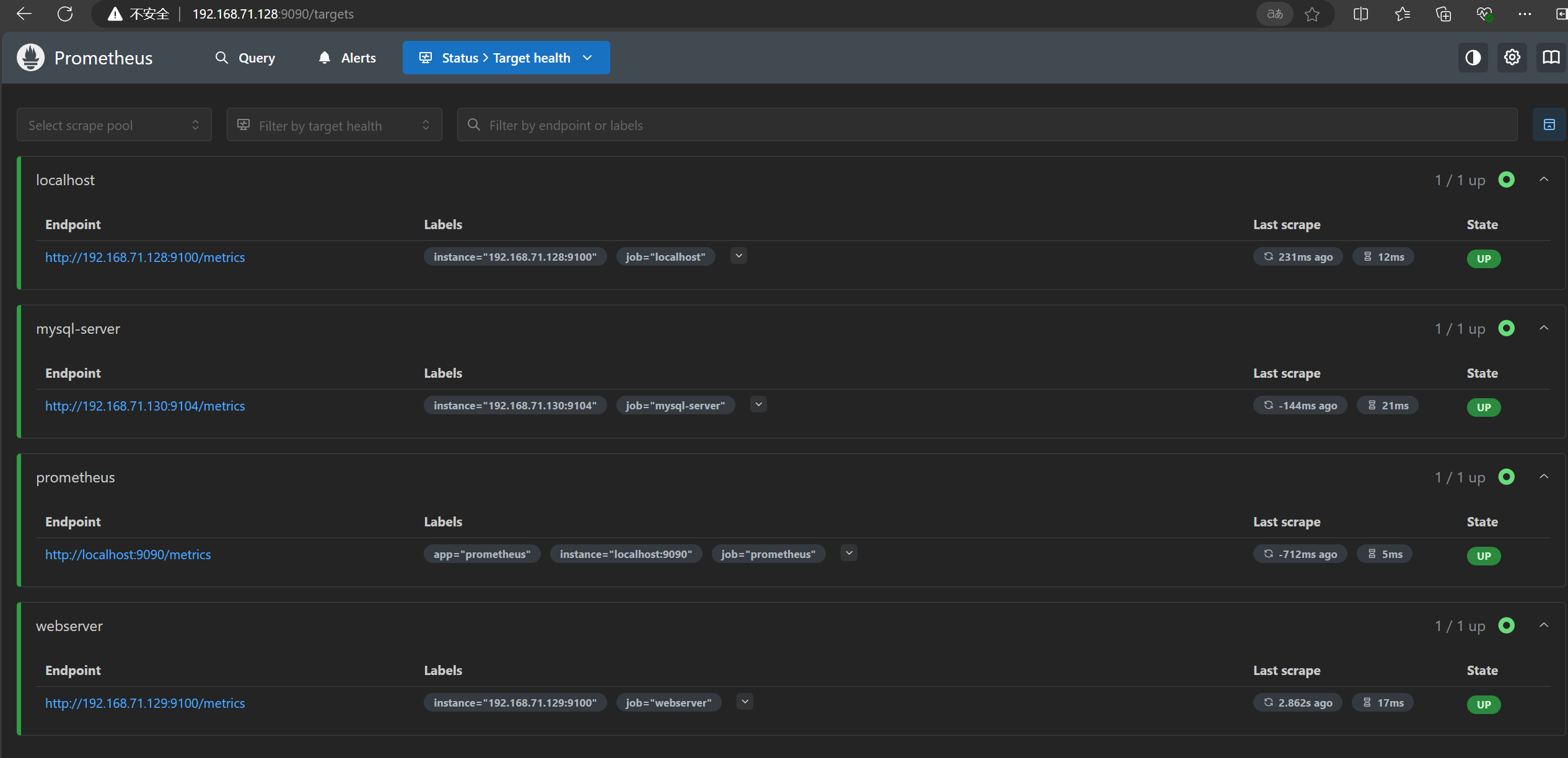The width and height of the screenshot is (1568, 758).
Task: Click the "12ms" scrape duration badge
Action: (x=1383, y=257)
